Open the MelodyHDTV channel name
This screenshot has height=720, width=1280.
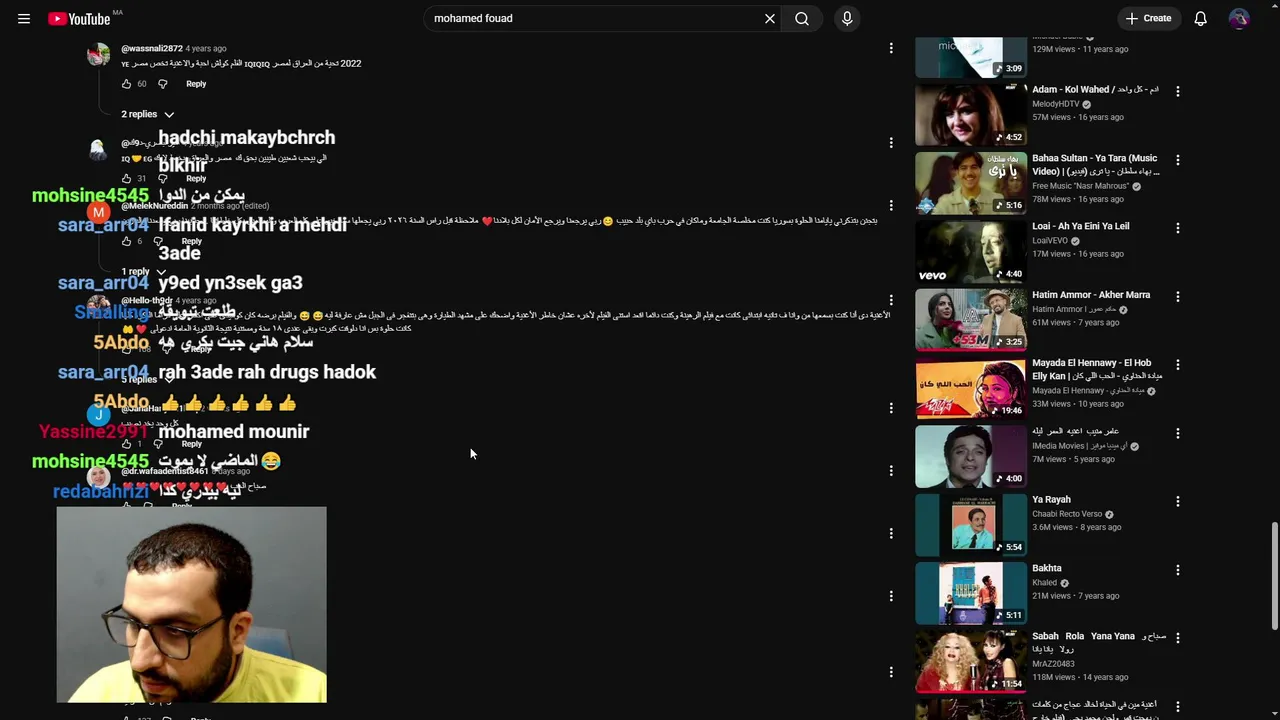click(1055, 104)
